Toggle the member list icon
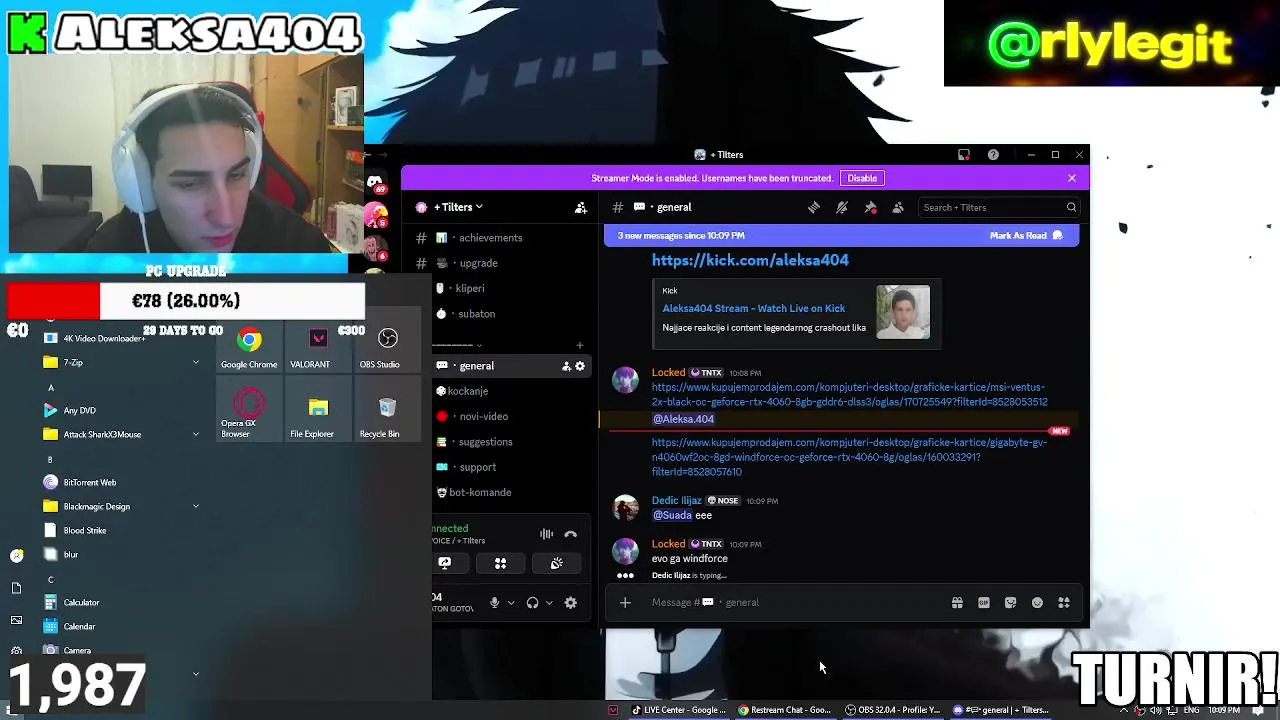 point(898,207)
